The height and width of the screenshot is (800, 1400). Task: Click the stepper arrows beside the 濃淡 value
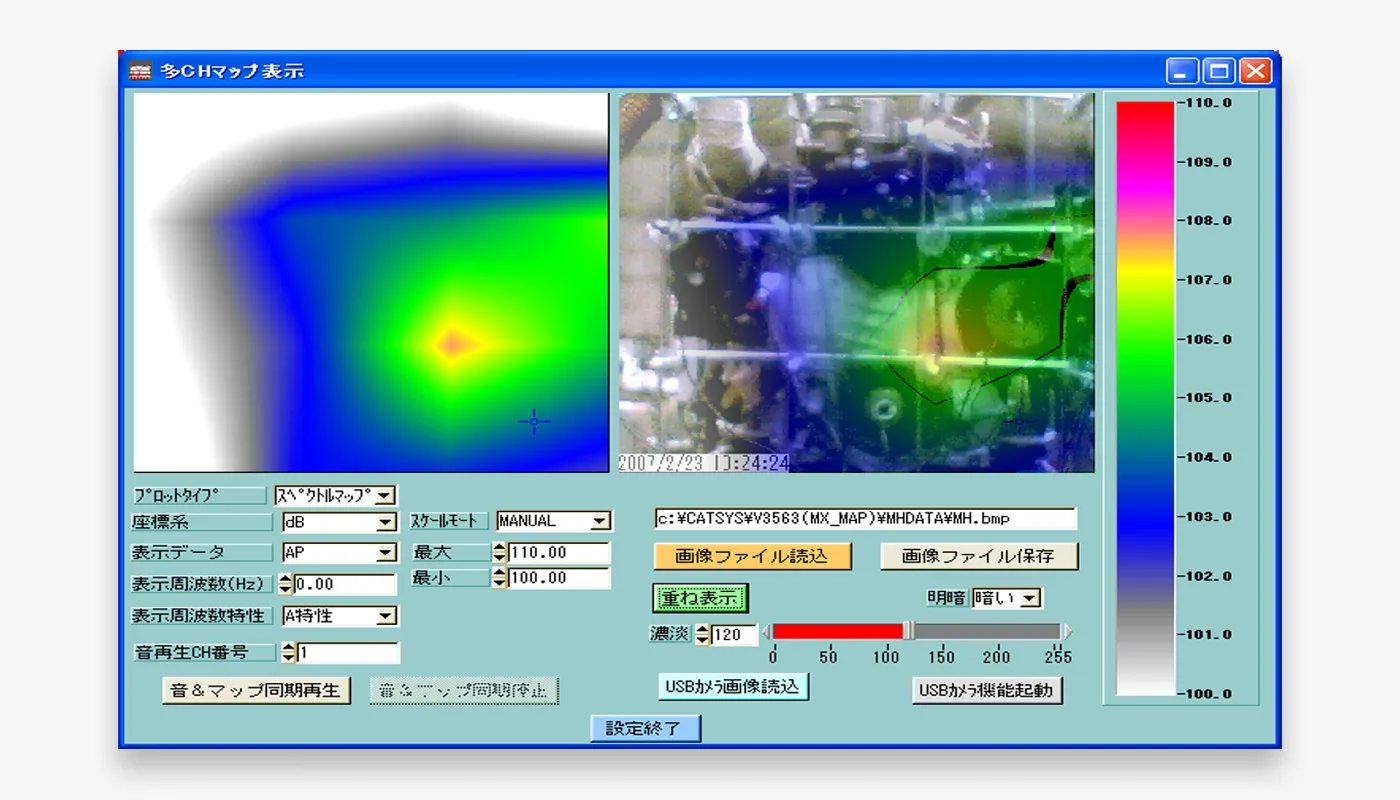tap(702, 635)
